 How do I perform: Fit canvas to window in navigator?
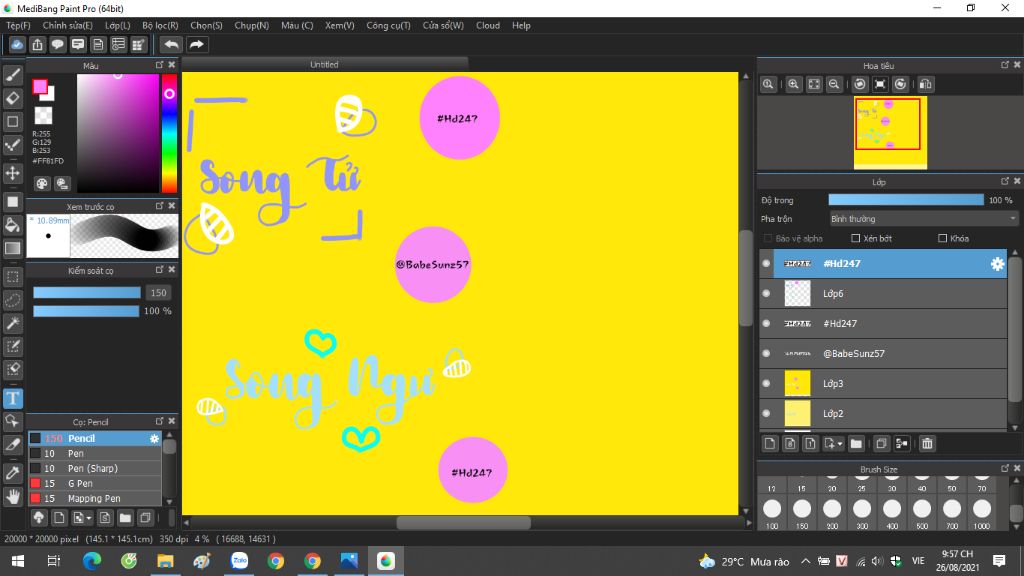coord(814,84)
